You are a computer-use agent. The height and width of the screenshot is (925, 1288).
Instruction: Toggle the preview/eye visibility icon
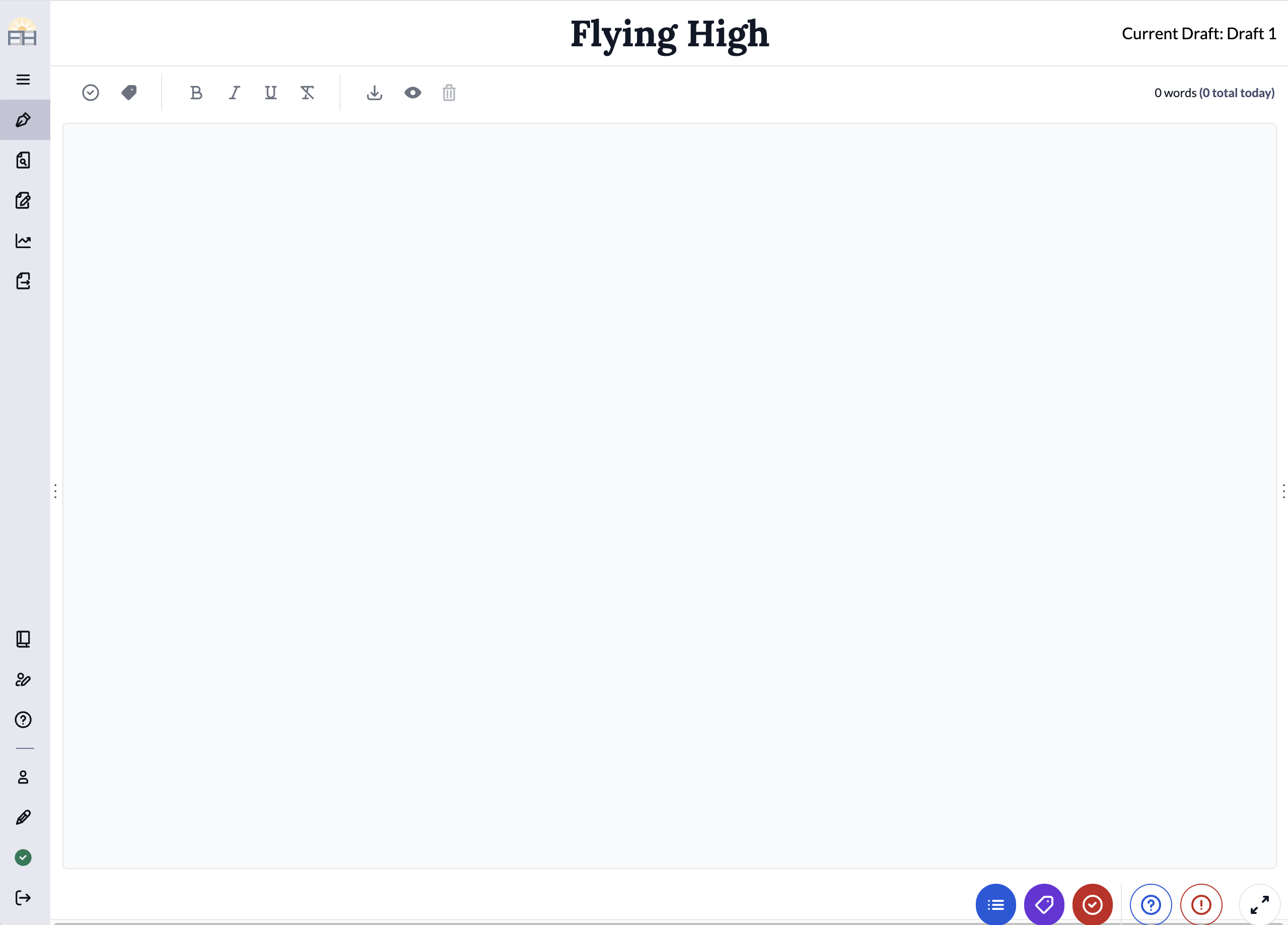(412, 92)
